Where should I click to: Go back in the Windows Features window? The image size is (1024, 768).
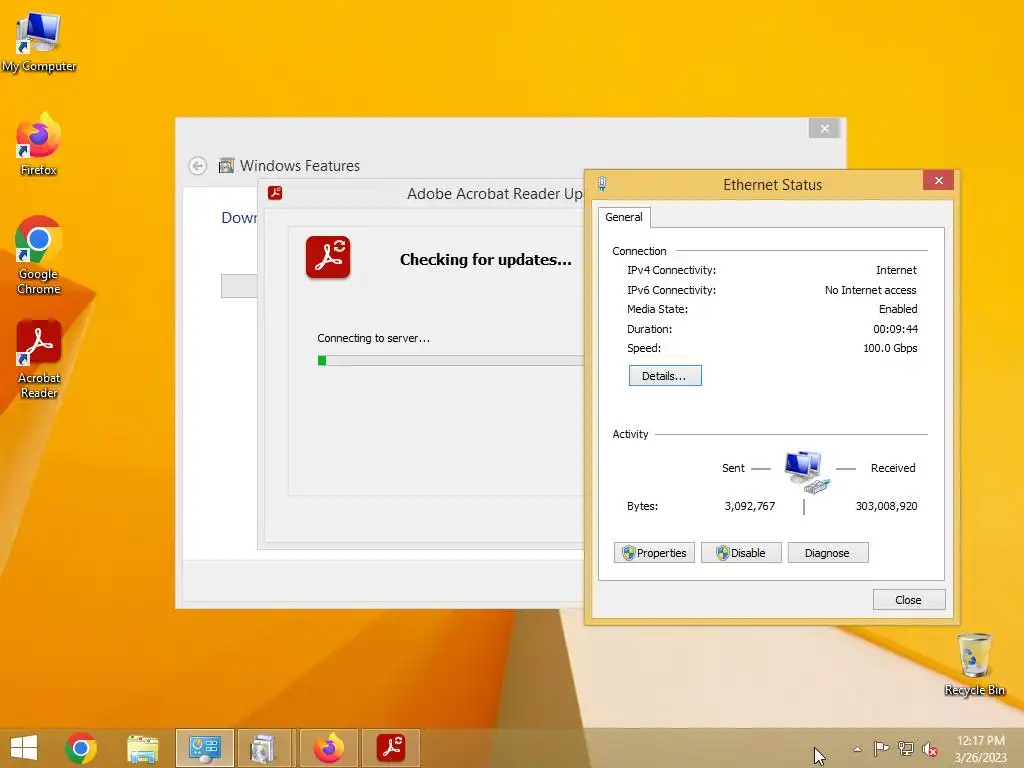[198, 166]
